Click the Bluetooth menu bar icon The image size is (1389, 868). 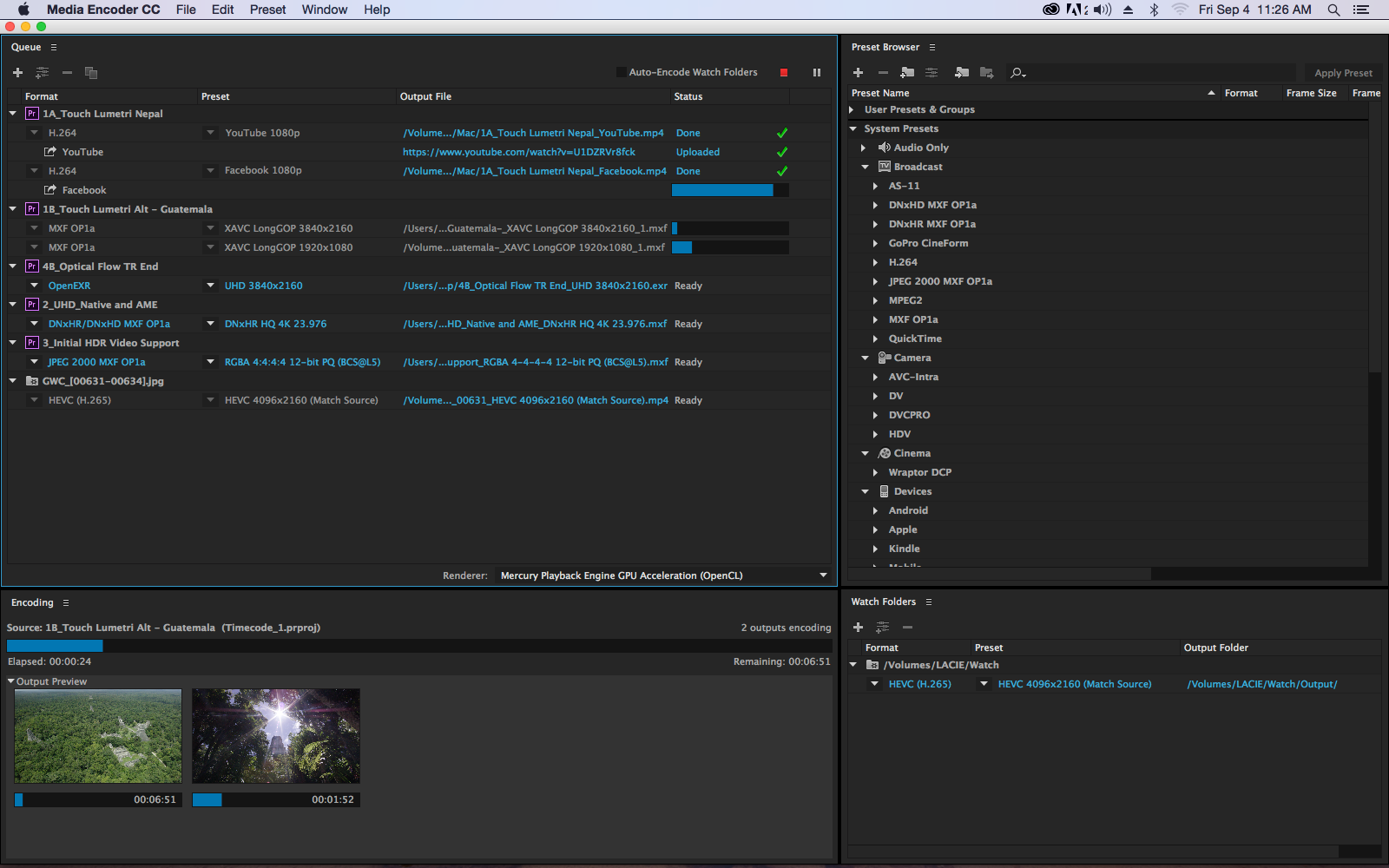point(1154,10)
